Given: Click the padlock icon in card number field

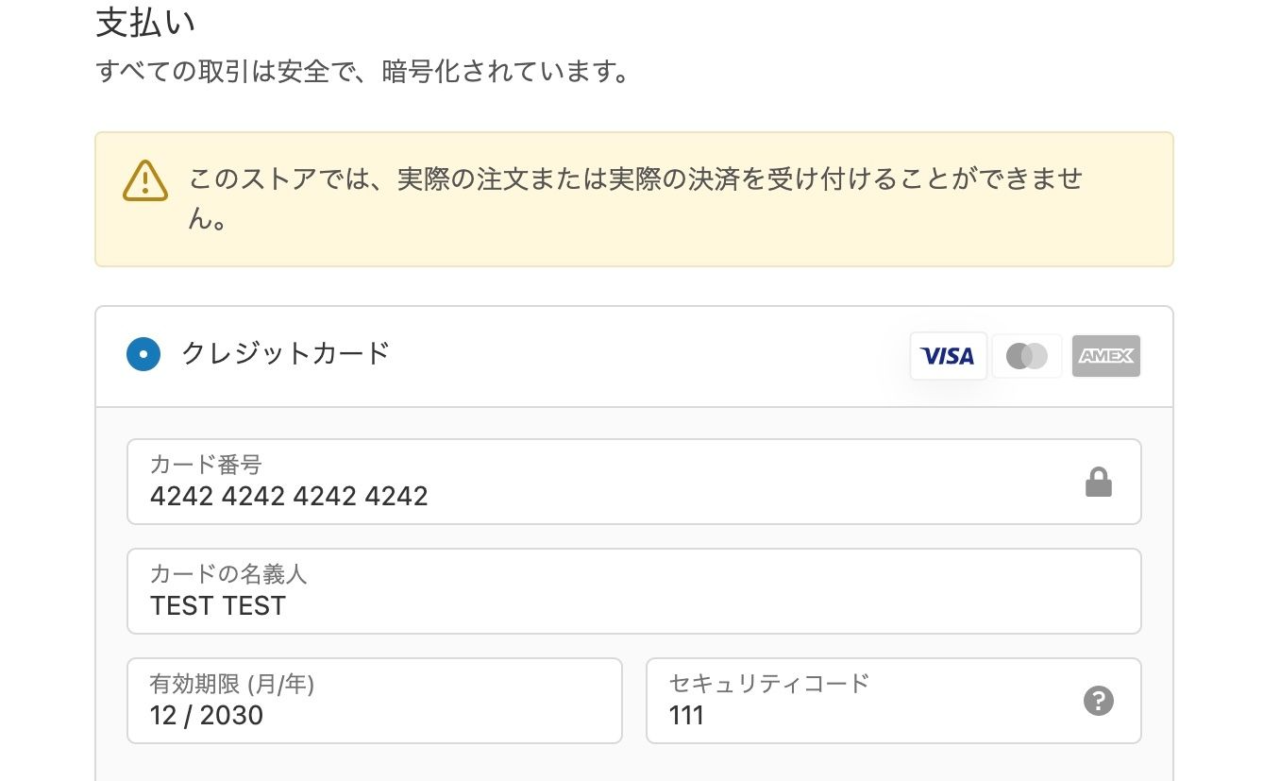Looking at the screenshot, I should point(1099,482).
